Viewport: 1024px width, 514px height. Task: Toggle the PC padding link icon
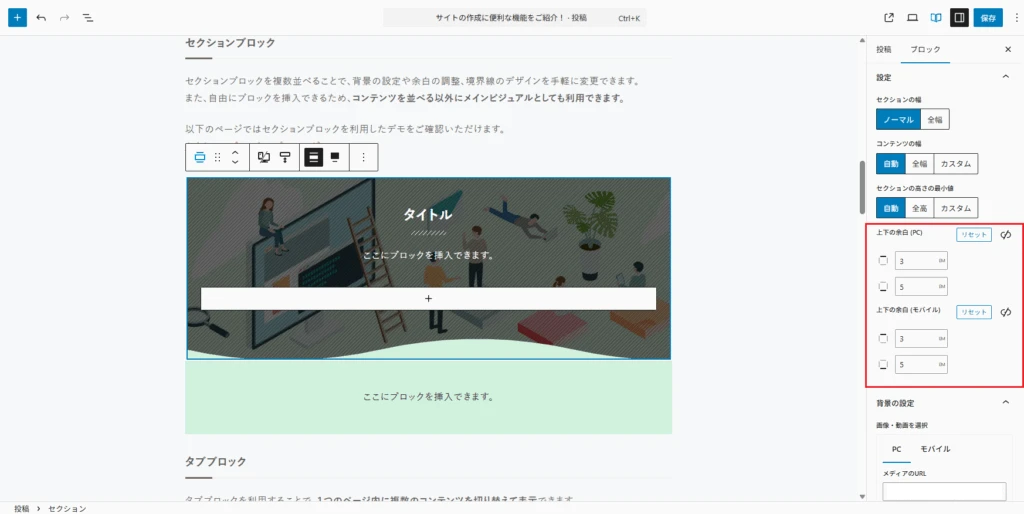tap(1006, 234)
